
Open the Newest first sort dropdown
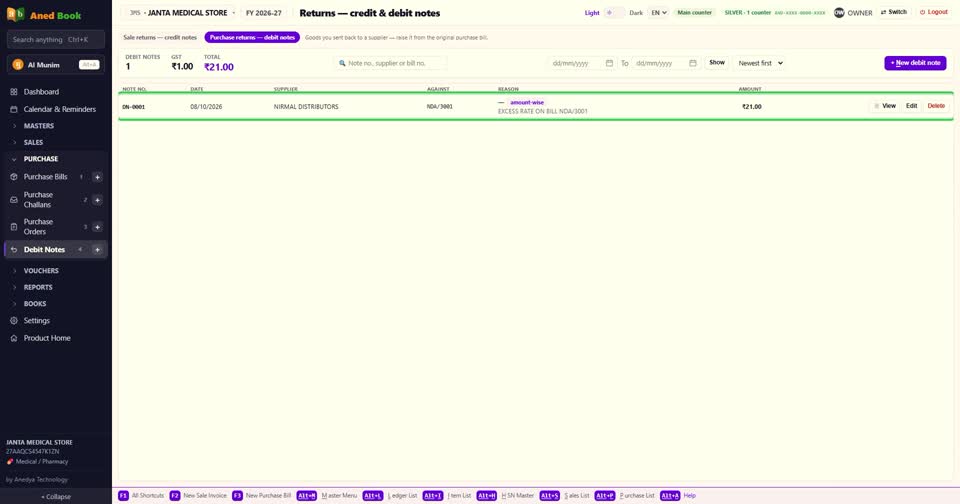(760, 63)
